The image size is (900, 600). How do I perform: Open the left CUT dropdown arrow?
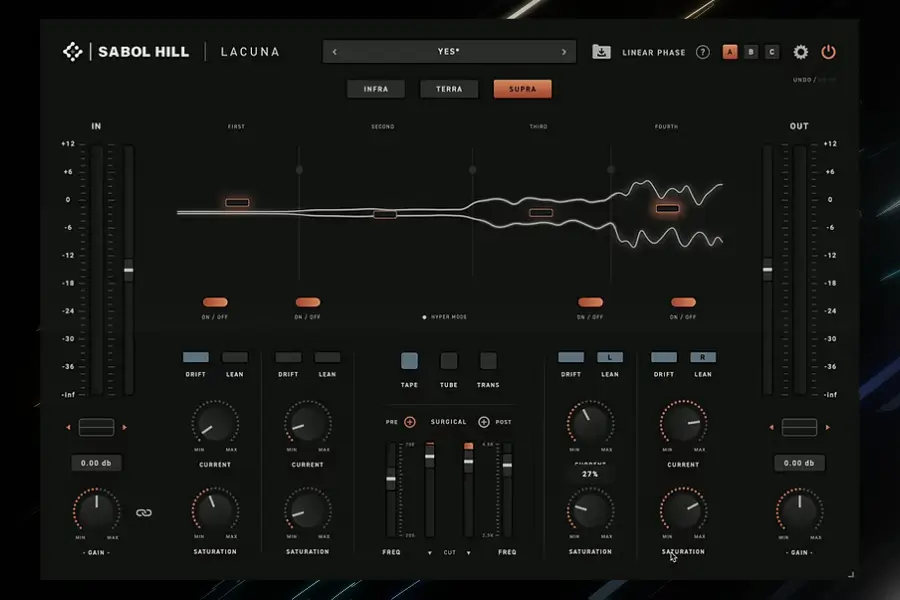click(429, 553)
